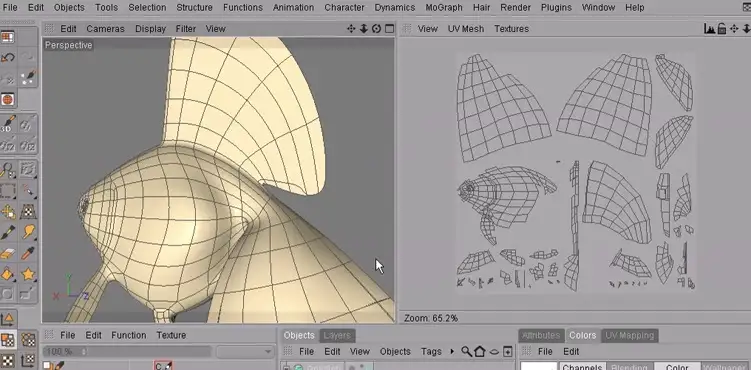Select the 3D paint brush mode icon
This screenshot has width=751, height=370.
(8, 123)
